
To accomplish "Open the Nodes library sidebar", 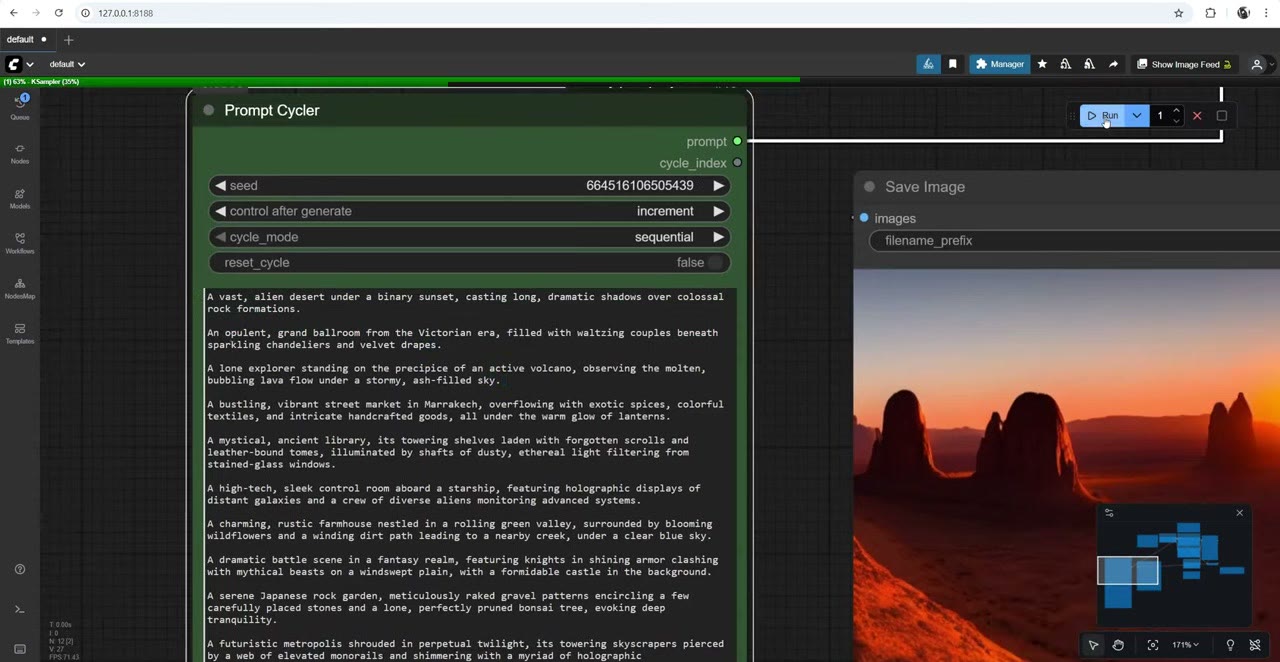I will [x=20, y=153].
